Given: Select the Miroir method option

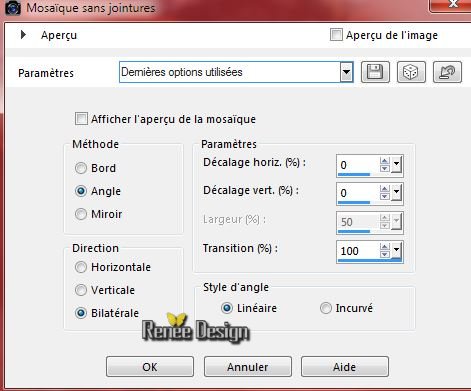Looking at the screenshot, I should [81, 214].
